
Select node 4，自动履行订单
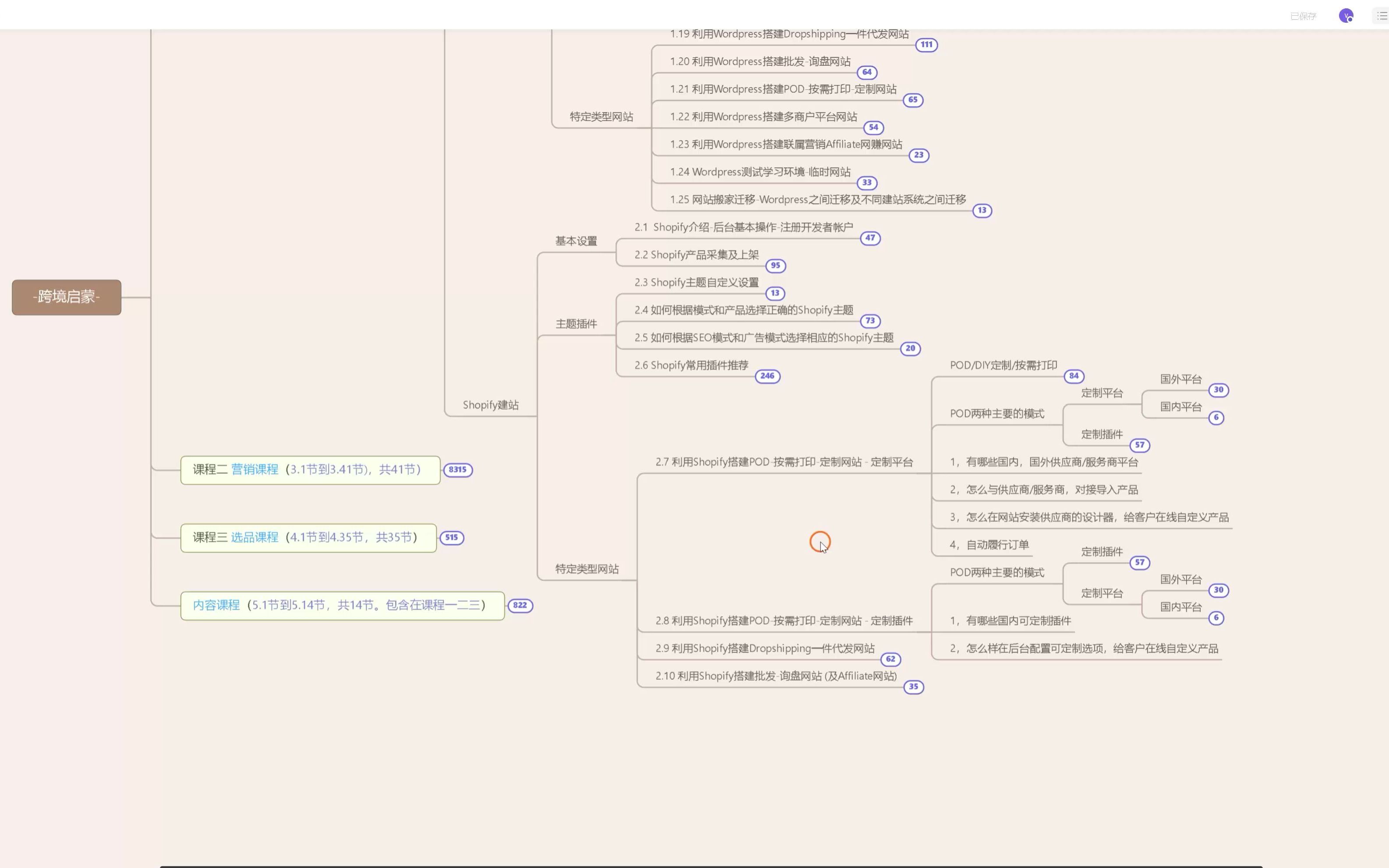point(990,545)
